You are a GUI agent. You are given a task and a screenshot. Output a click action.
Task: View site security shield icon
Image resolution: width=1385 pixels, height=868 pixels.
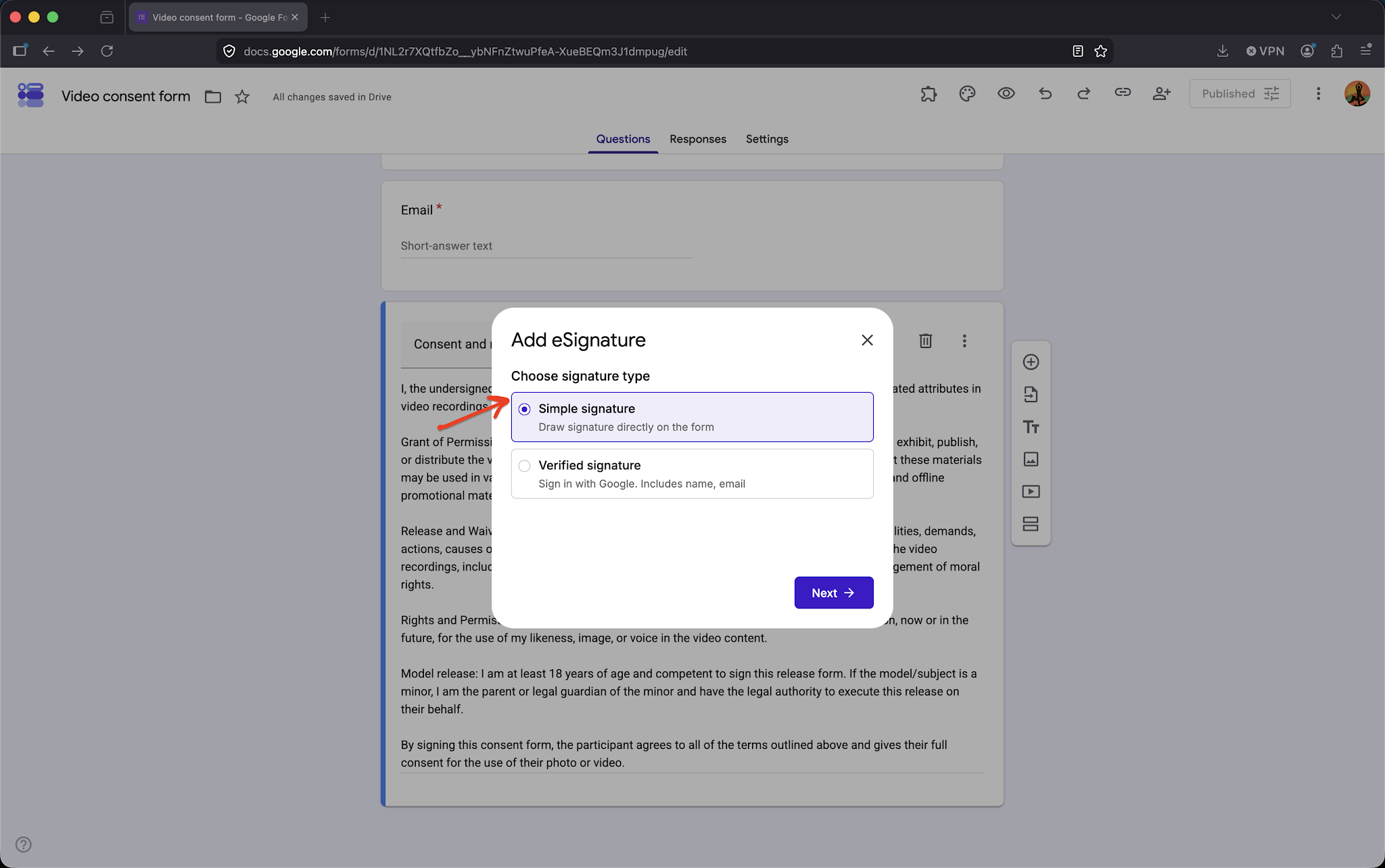229,51
